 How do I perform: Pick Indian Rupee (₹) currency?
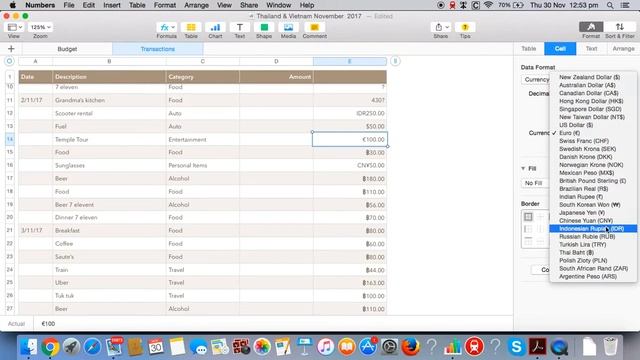[x=593, y=197]
